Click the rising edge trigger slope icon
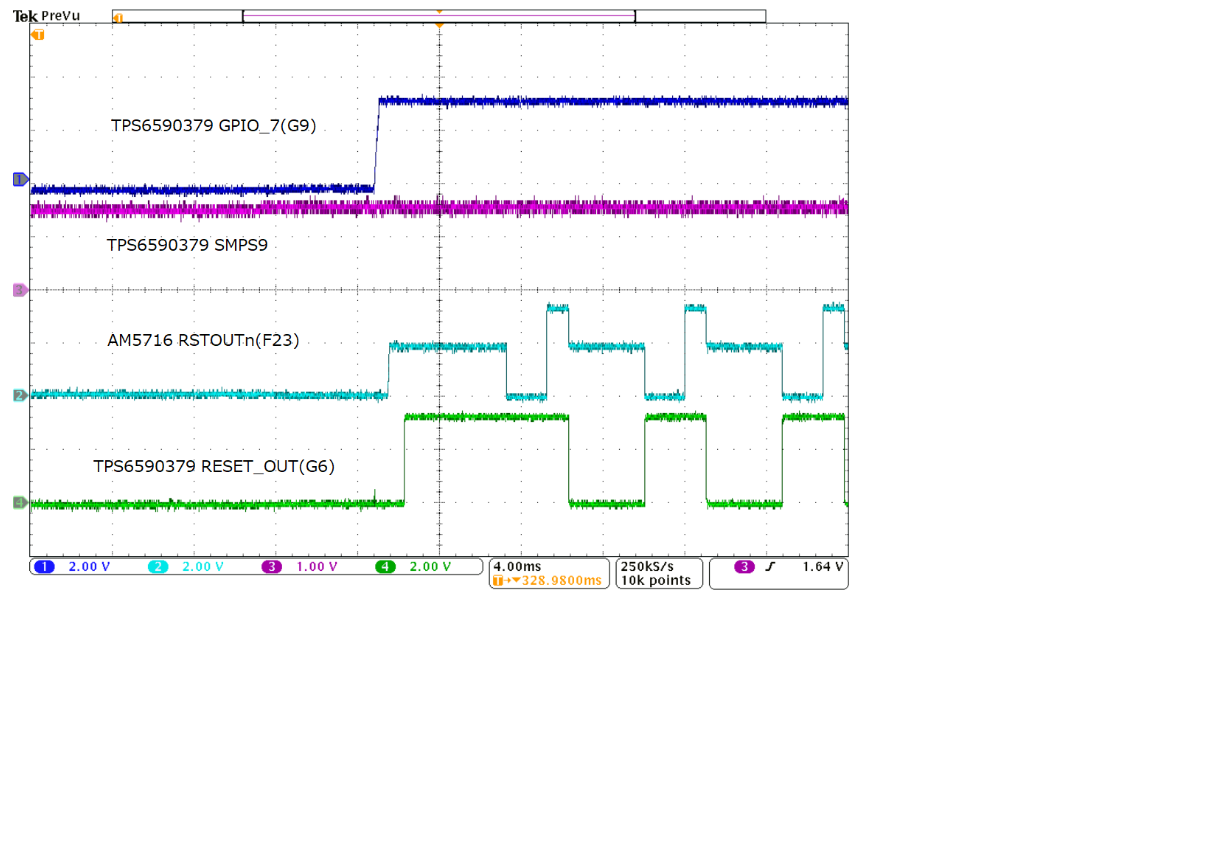The image size is (1218, 865). [x=771, y=566]
